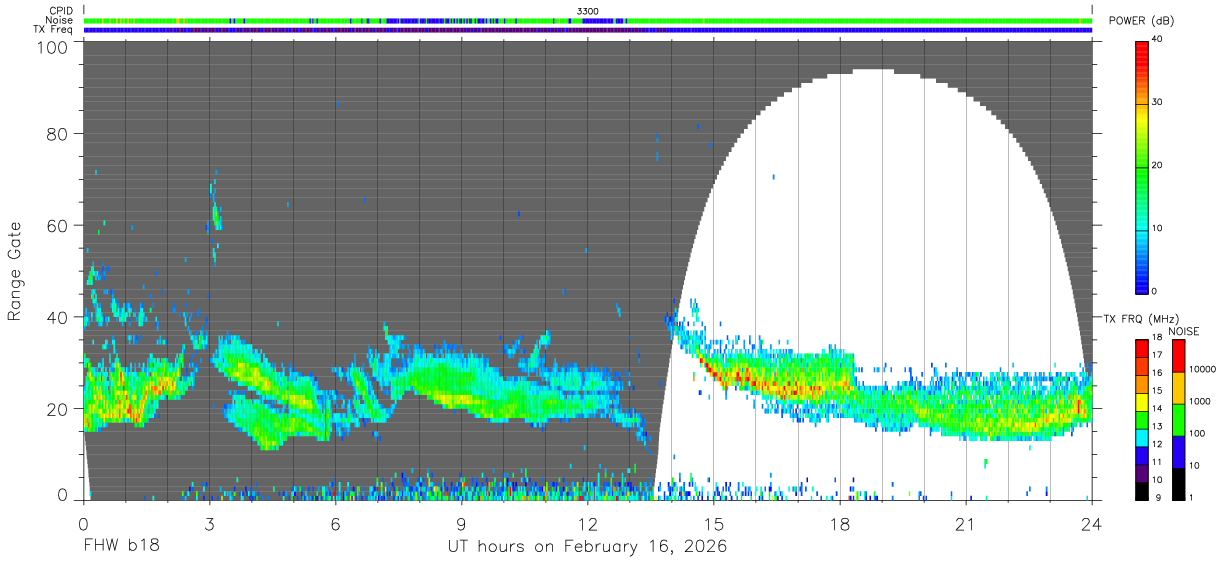Click the yellow swatch in TX FRQ legend
Image resolution: width=1228 pixels, height=567 pixels.
coord(1142,402)
